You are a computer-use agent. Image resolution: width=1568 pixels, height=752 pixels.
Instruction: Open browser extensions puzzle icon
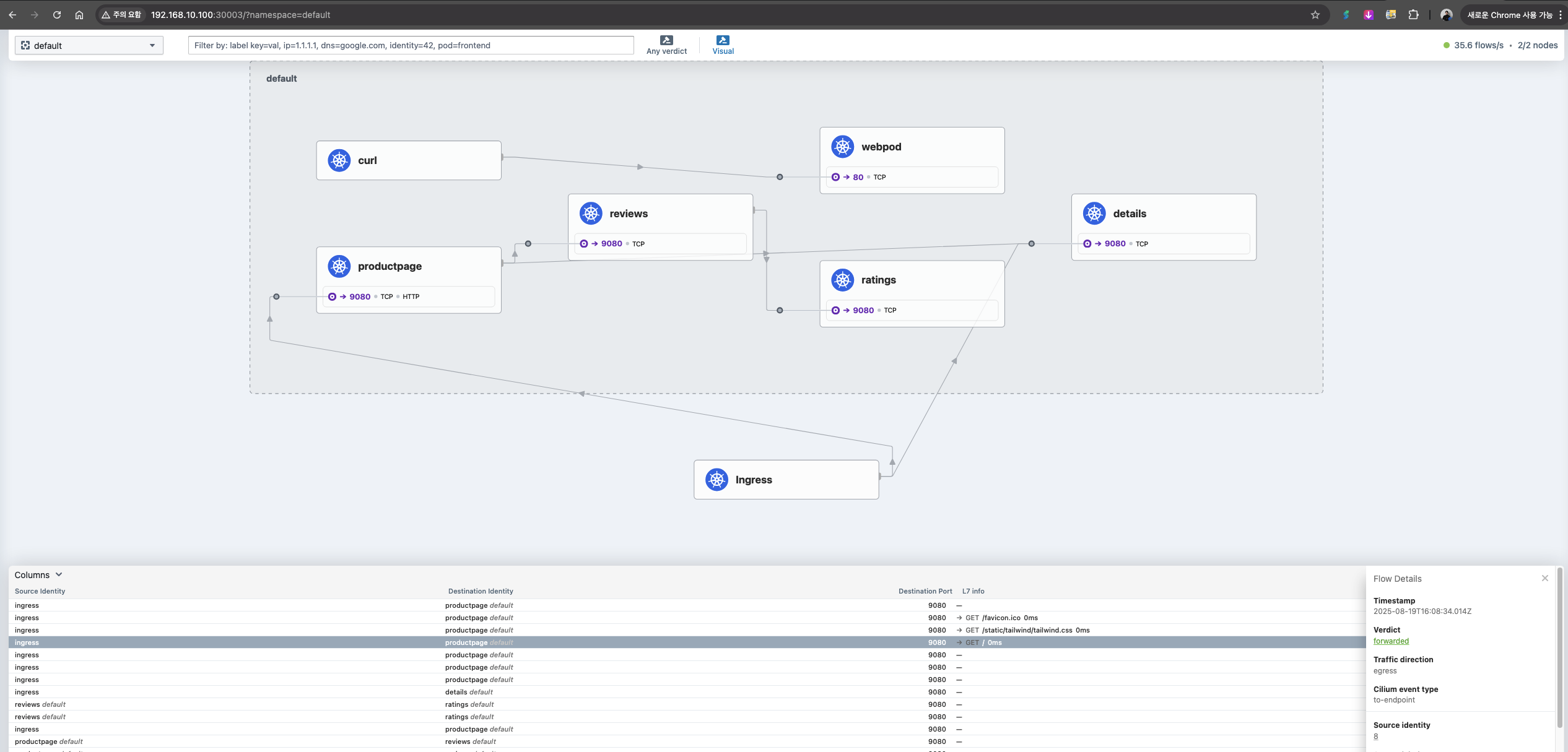(1413, 15)
